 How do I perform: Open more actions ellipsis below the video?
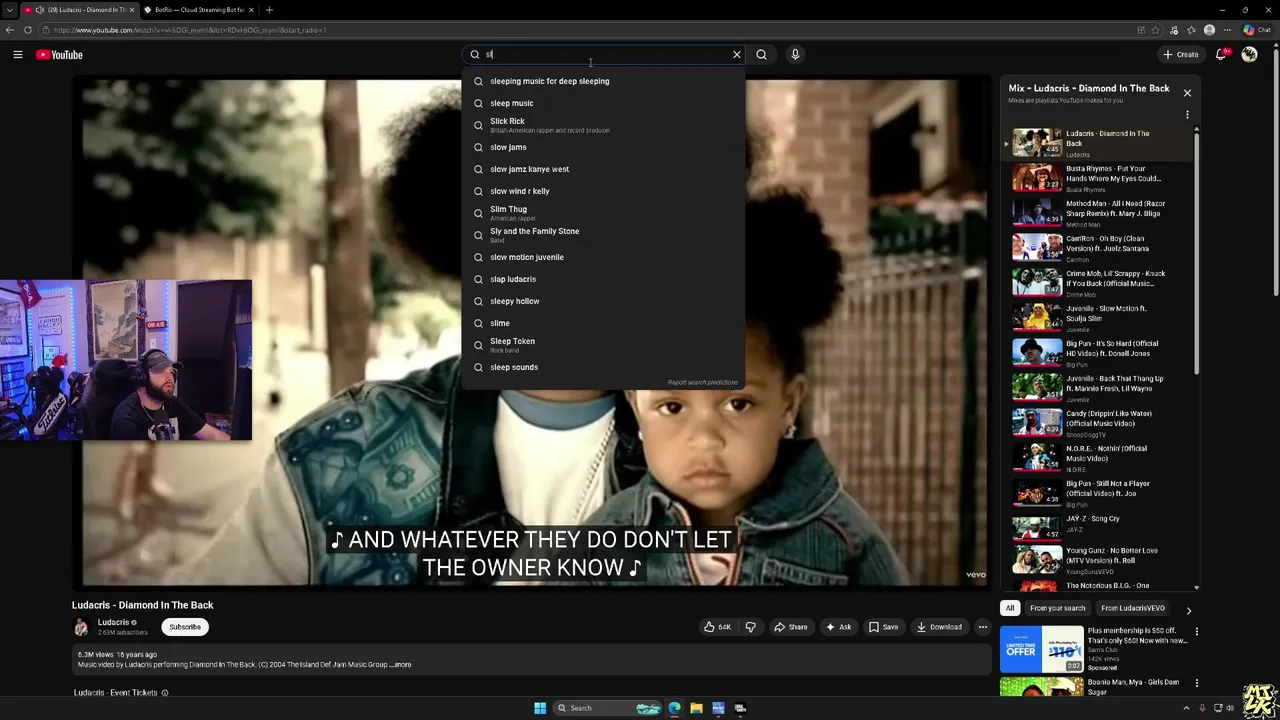pos(982,627)
